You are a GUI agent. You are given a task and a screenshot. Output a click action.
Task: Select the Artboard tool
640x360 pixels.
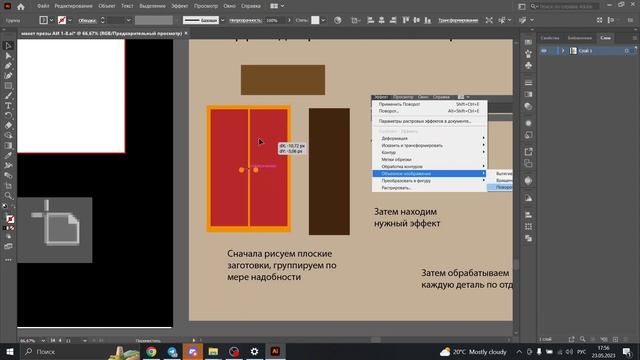tap(8, 186)
